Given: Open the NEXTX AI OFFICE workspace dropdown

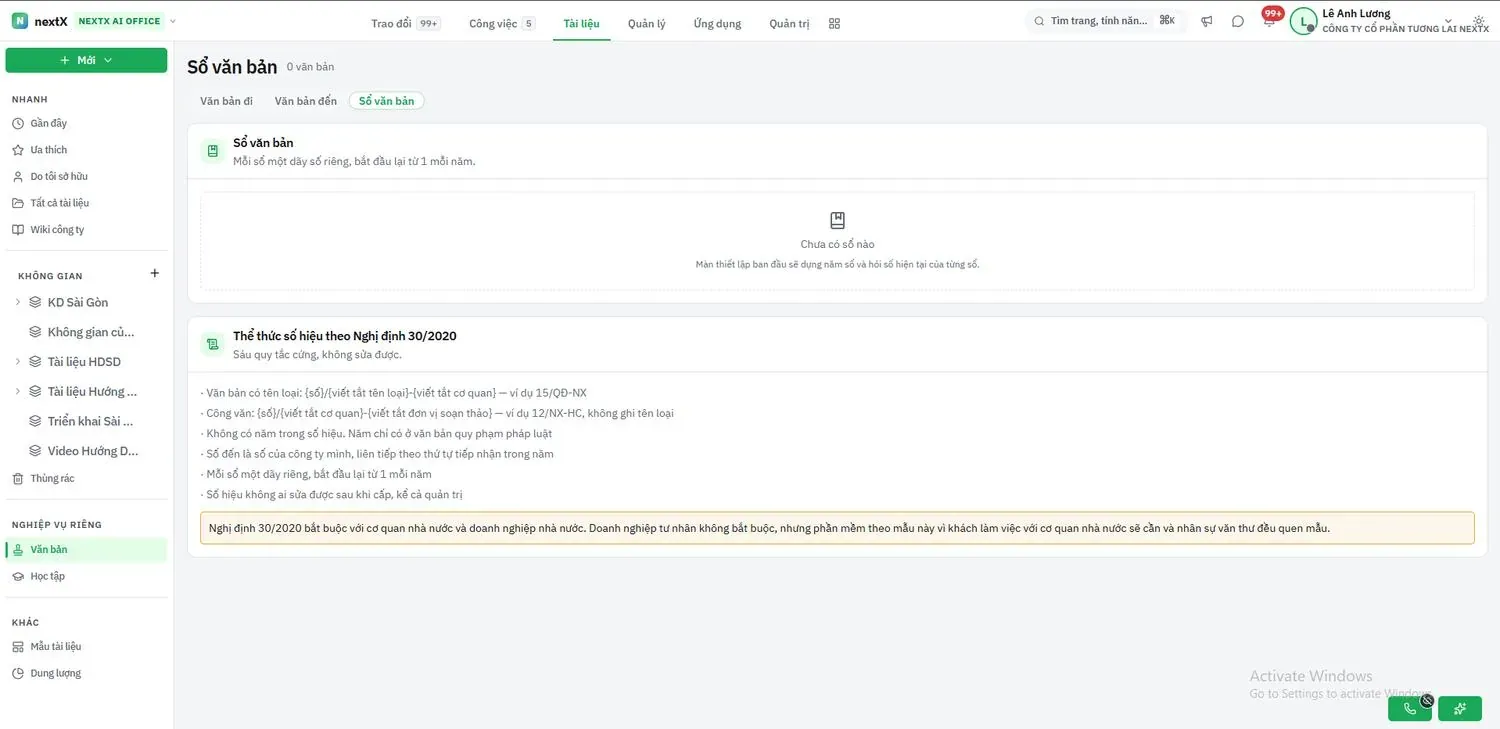Looking at the screenshot, I should click(126, 21).
